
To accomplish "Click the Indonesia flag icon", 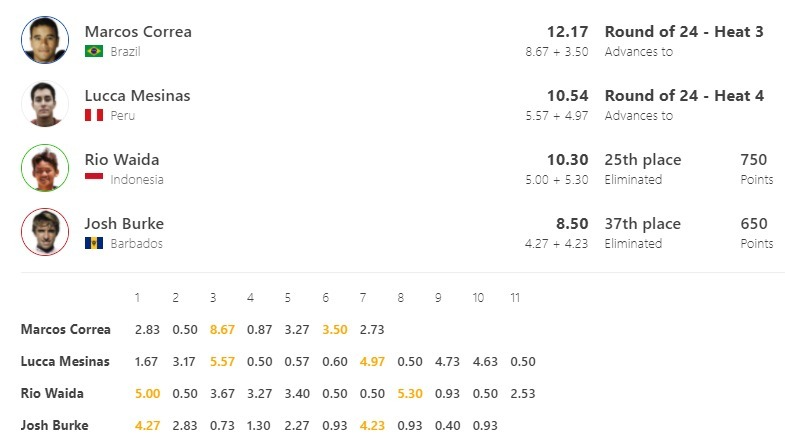I will [x=94, y=176].
